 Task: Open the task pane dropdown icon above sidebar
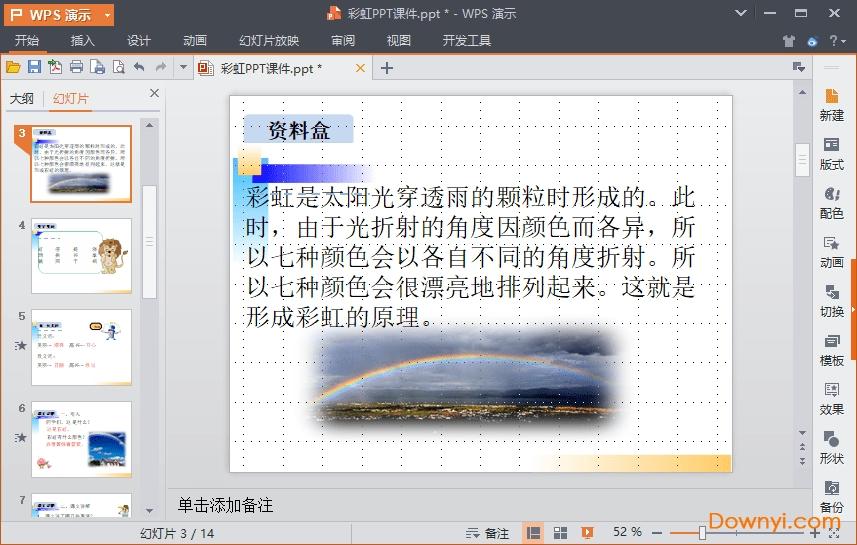[799, 67]
